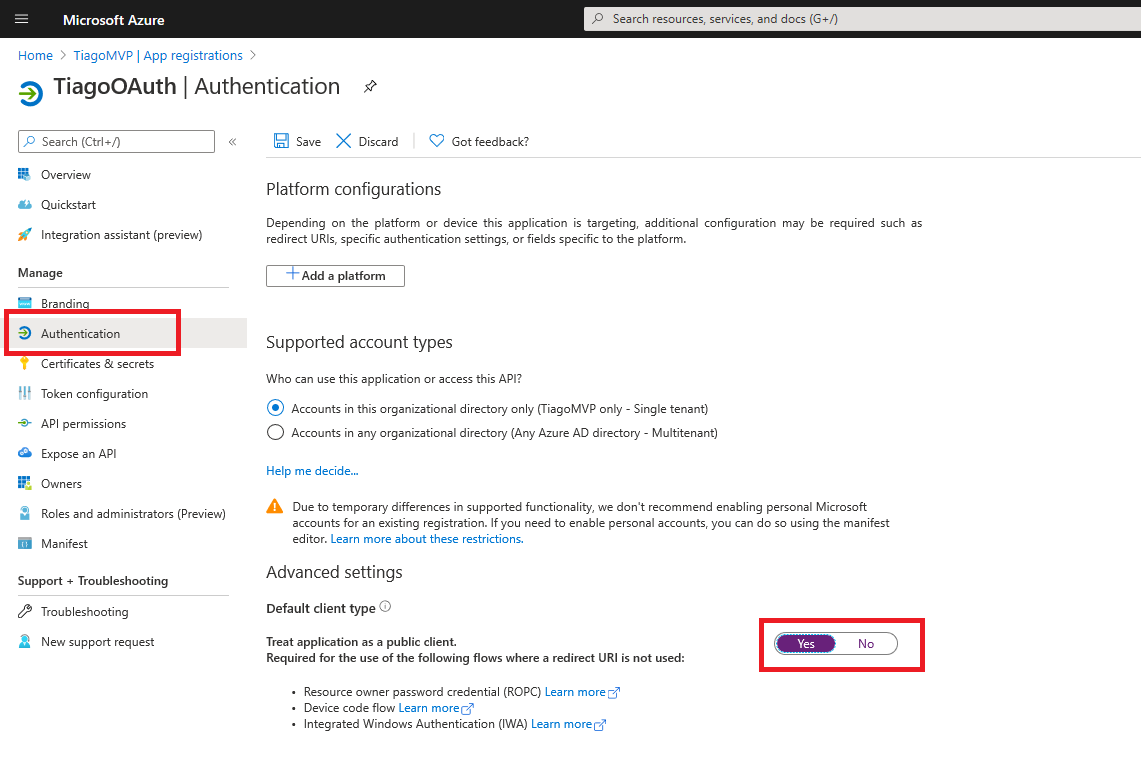
Task: Select single tenant accounts radio option
Action: [x=276, y=408]
